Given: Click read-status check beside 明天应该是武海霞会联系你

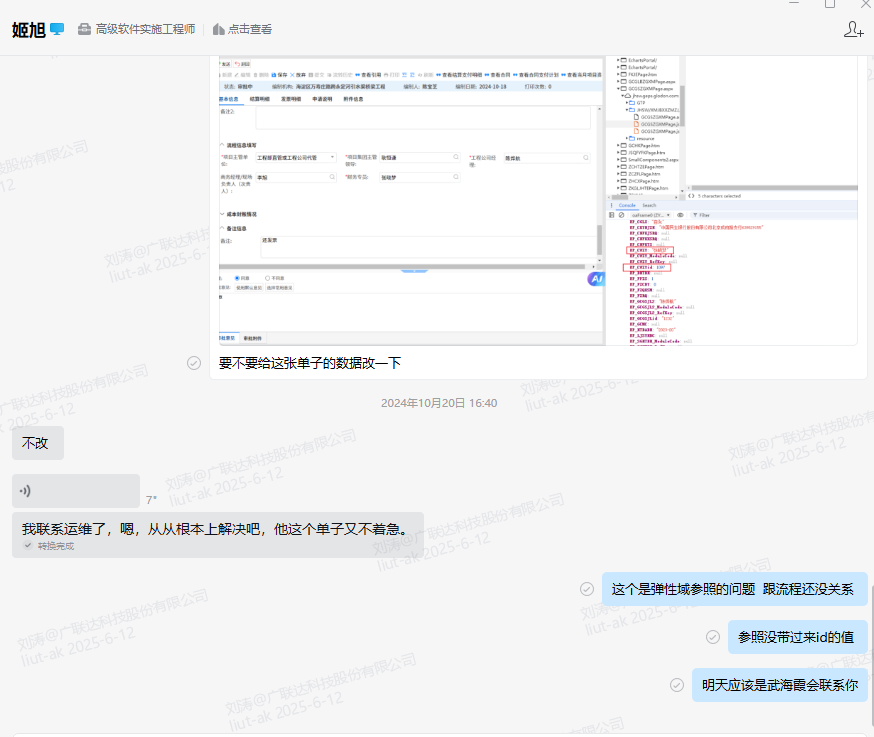Looking at the screenshot, I should 677,685.
